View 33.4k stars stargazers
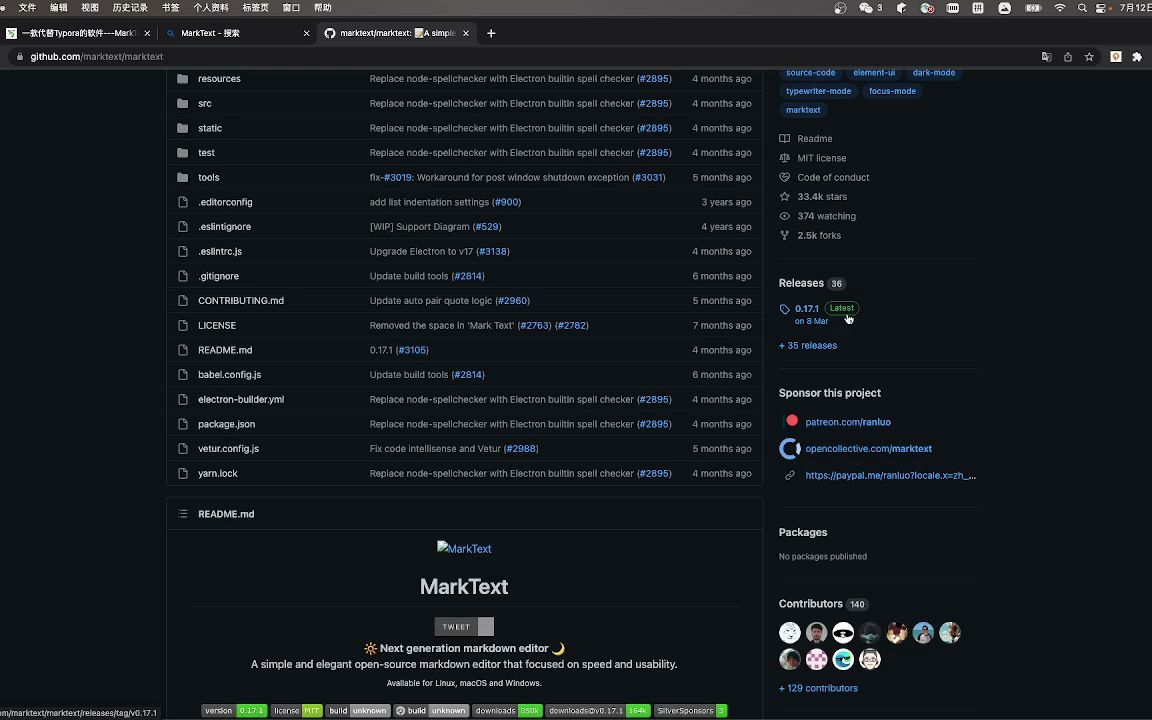This screenshot has height=720, width=1152. pos(813,197)
